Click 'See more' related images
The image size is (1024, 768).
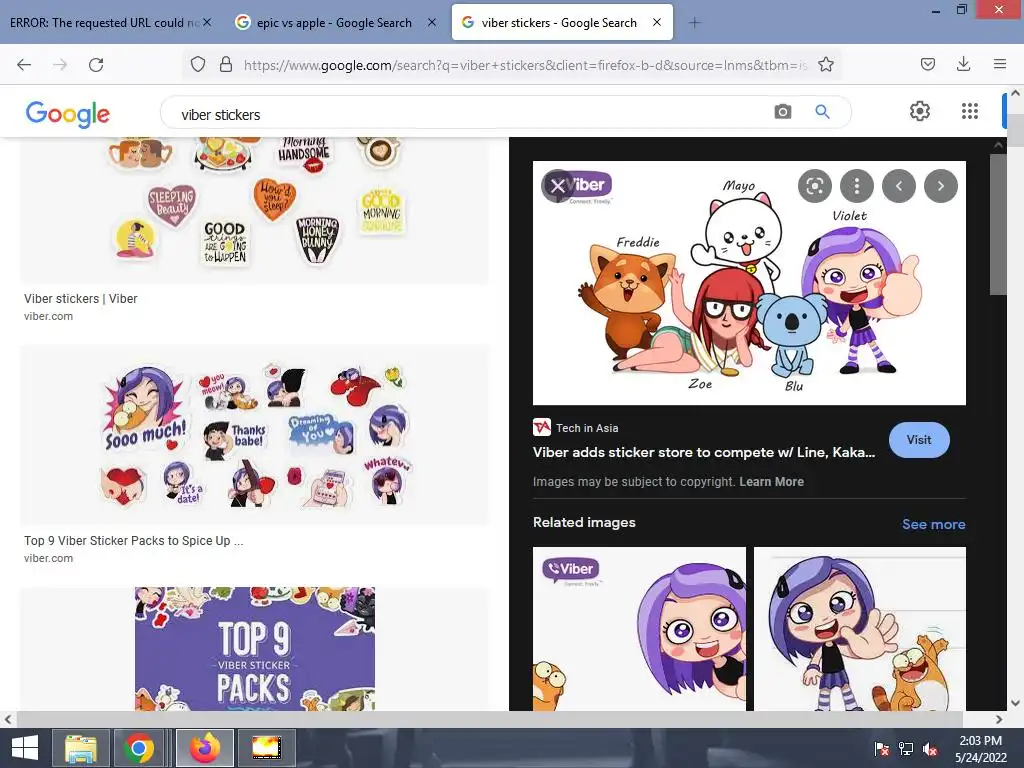tap(933, 524)
